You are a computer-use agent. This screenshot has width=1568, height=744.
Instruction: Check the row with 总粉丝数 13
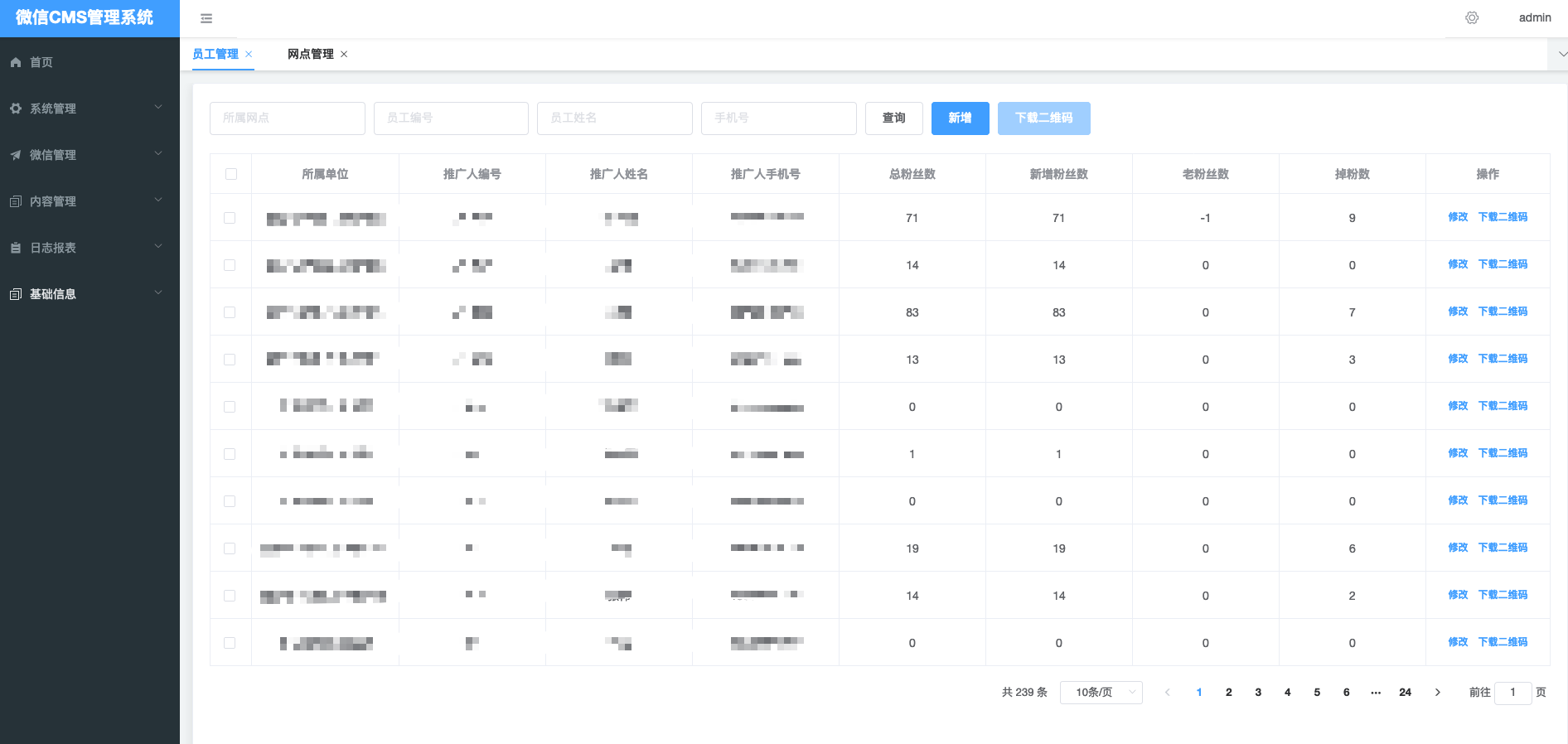coord(230,360)
